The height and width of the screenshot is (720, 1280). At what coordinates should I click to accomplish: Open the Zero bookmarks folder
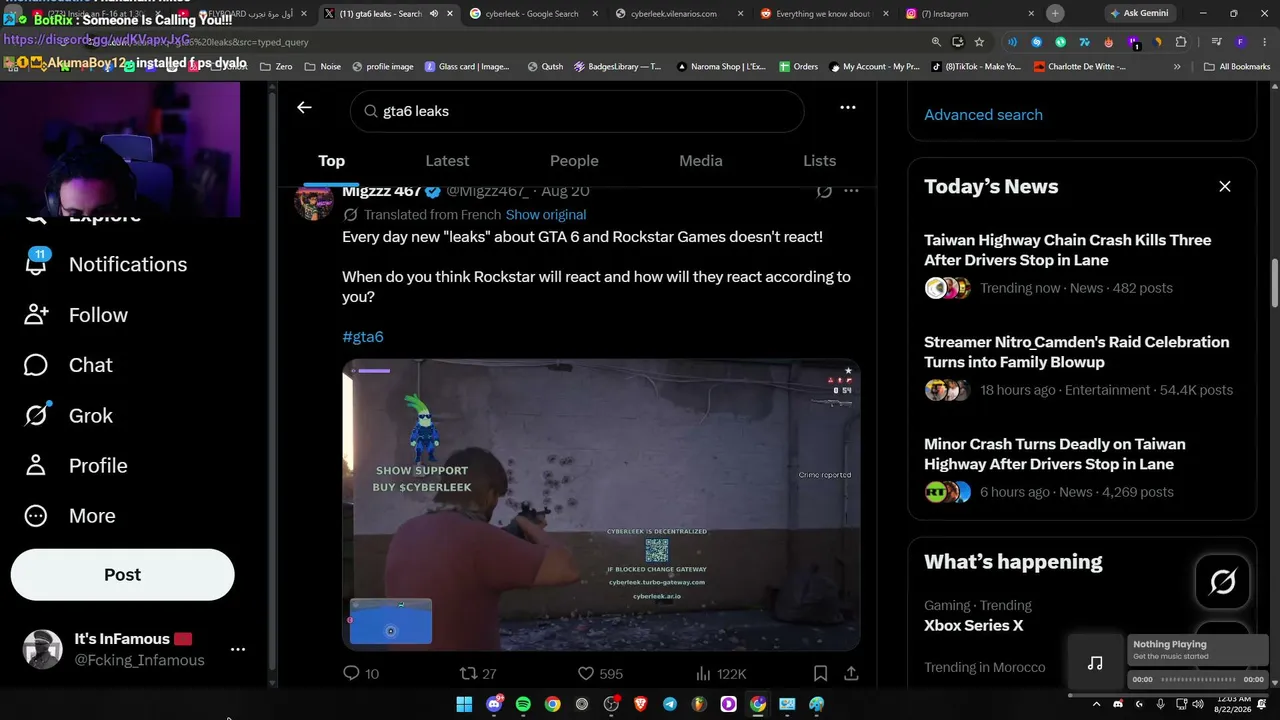(x=276, y=67)
